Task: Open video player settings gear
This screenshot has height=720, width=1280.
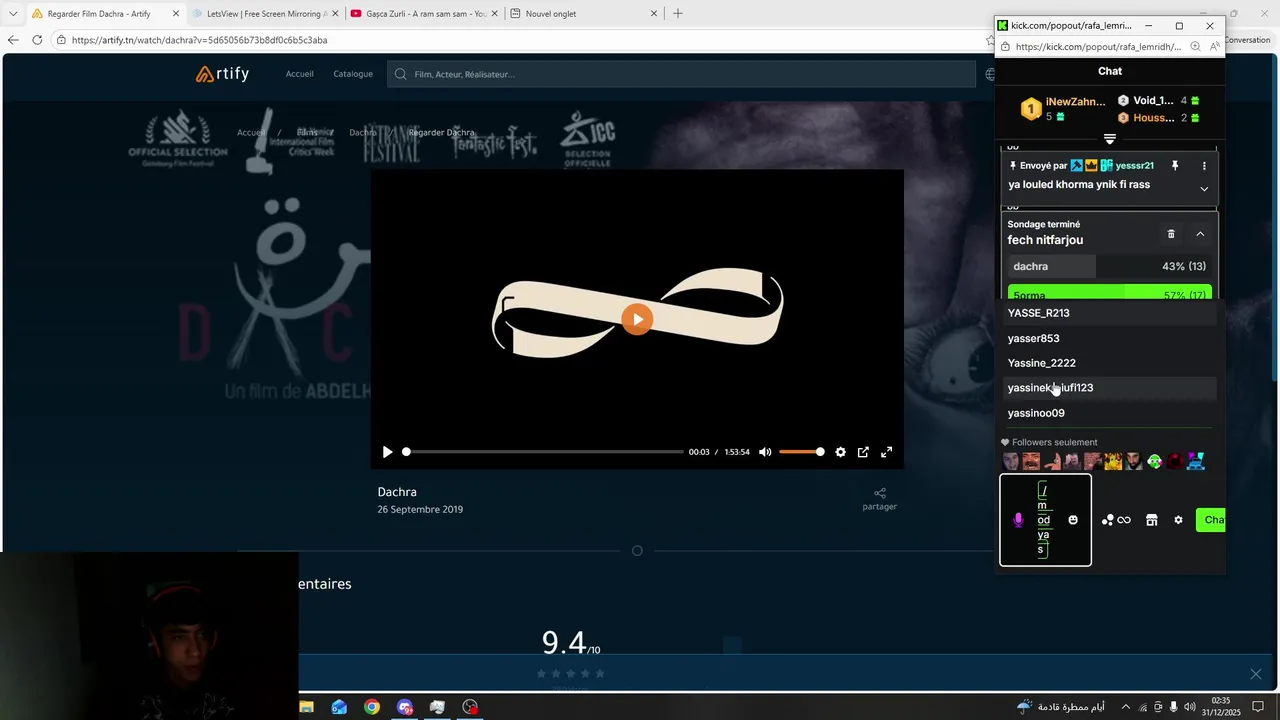Action: pyautogui.click(x=840, y=452)
